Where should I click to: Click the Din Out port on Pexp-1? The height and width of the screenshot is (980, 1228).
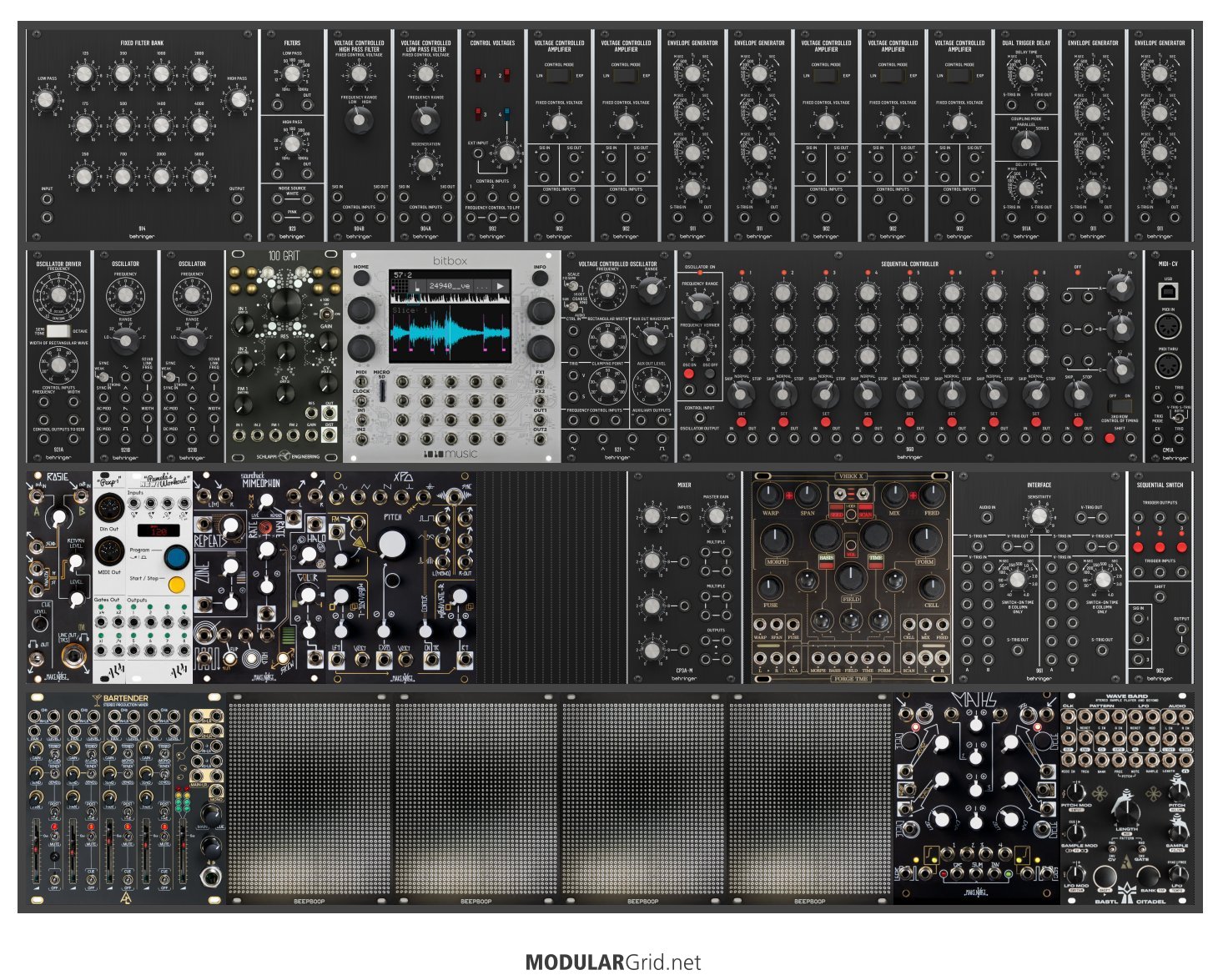(109, 508)
